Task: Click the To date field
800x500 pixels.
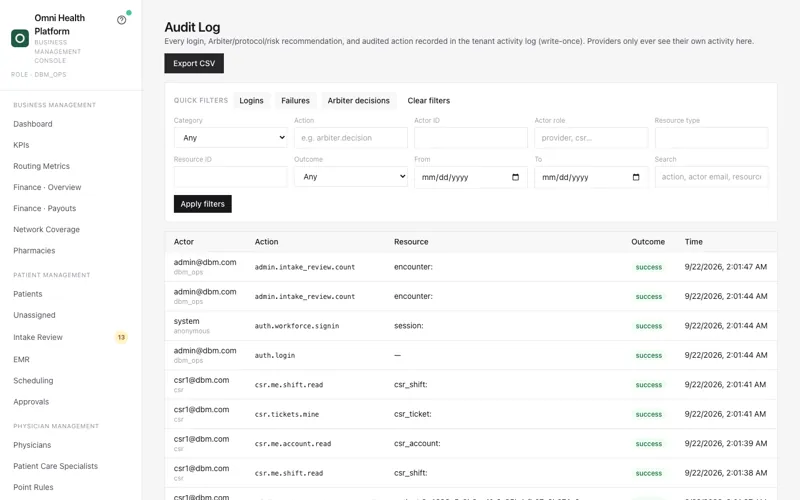Action: [x=591, y=177]
